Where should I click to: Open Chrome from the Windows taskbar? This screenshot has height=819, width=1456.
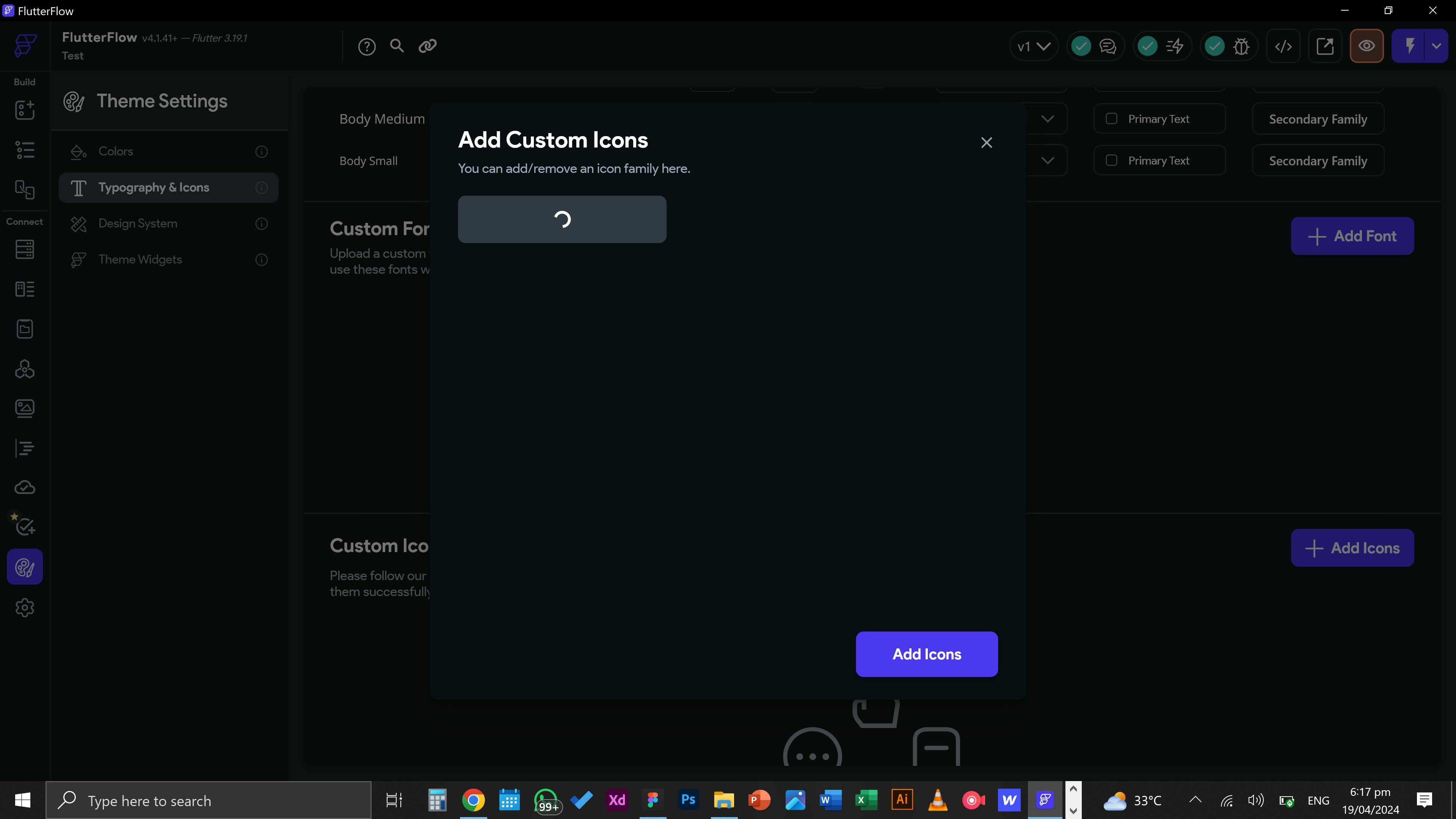coord(473,800)
